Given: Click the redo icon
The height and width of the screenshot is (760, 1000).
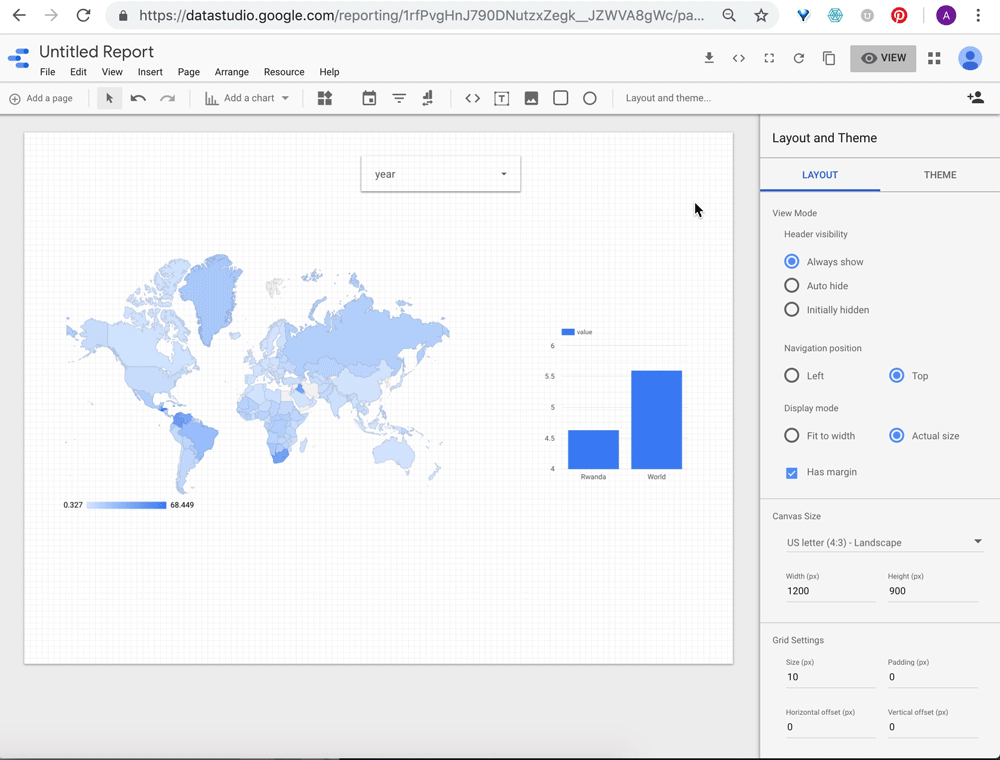Looking at the screenshot, I should (167, 98).
